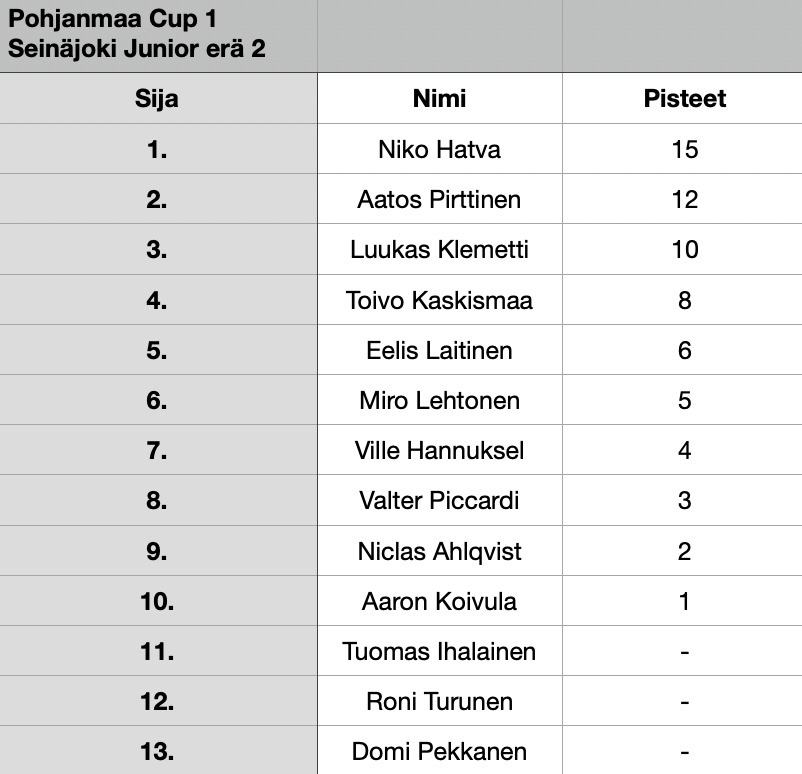Click the rank cell showing 10.
The image size is (802, 774).
click(x=158, y=601)
